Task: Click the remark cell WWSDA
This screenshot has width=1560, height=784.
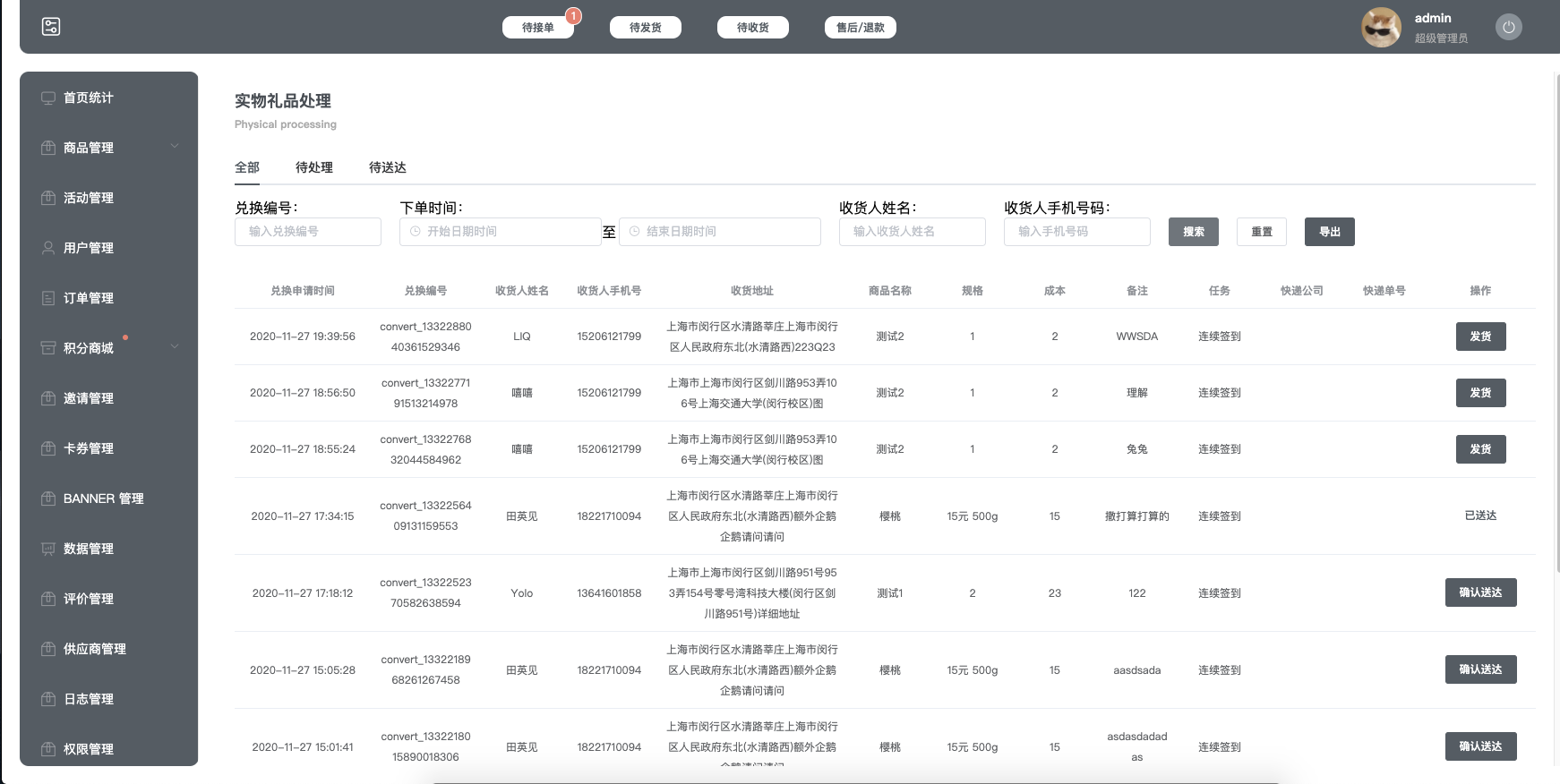Action: [1137, 337]
